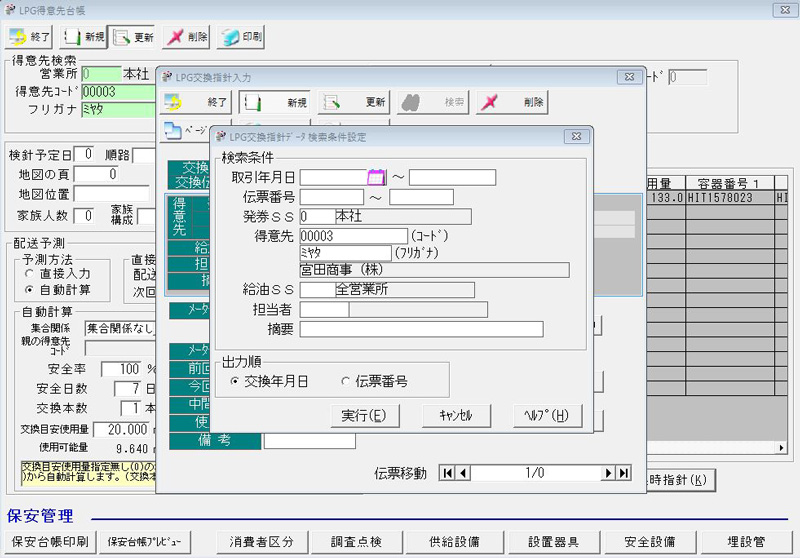Image resolution: width=800 pixels, height=558 pixels.
Task: Select 伝票番号 output order
Action: pyautogui.click(x=346, y=381)
